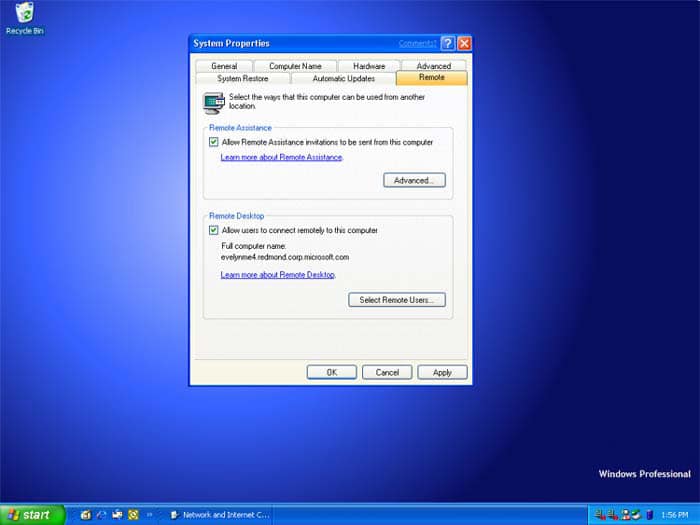
Task: Click the Remote Desktop group label
Action: point(237,216)
